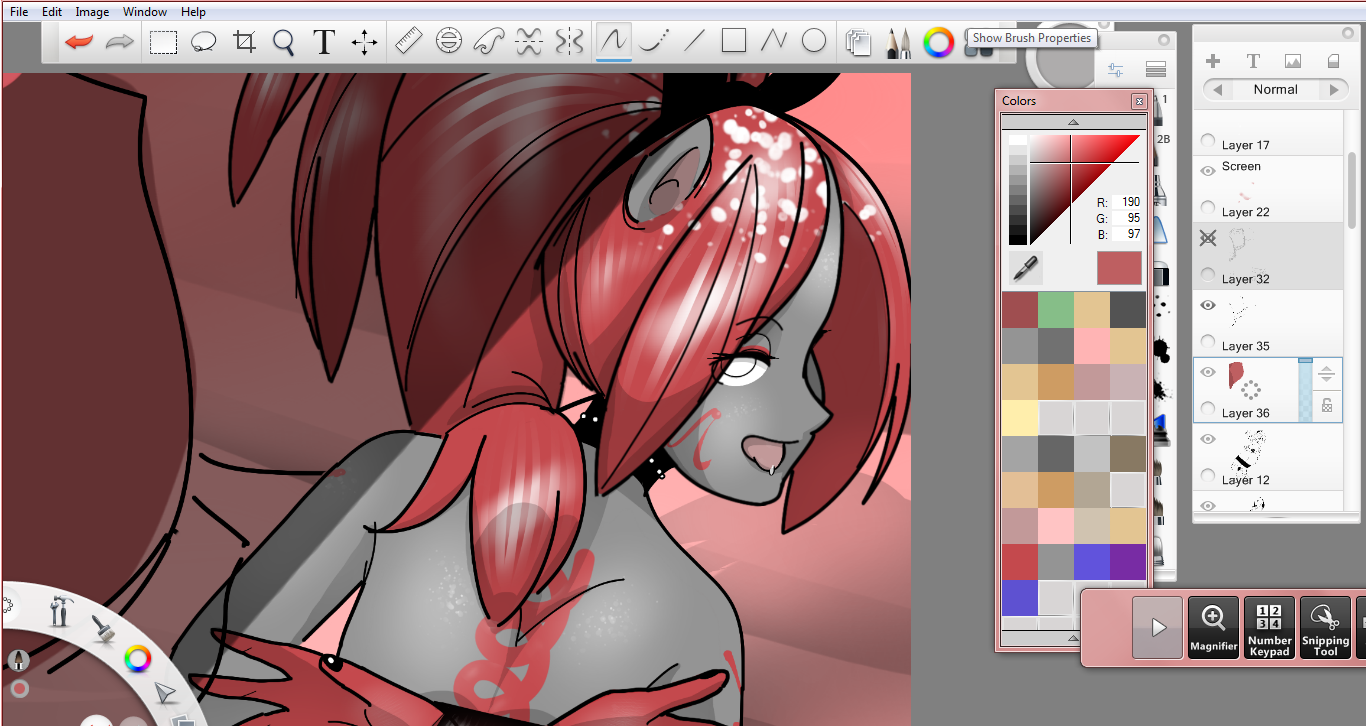Click the Redo arrow in the toolbar
This screenshot has width=1366, height=726.
[x=120, y=42]
